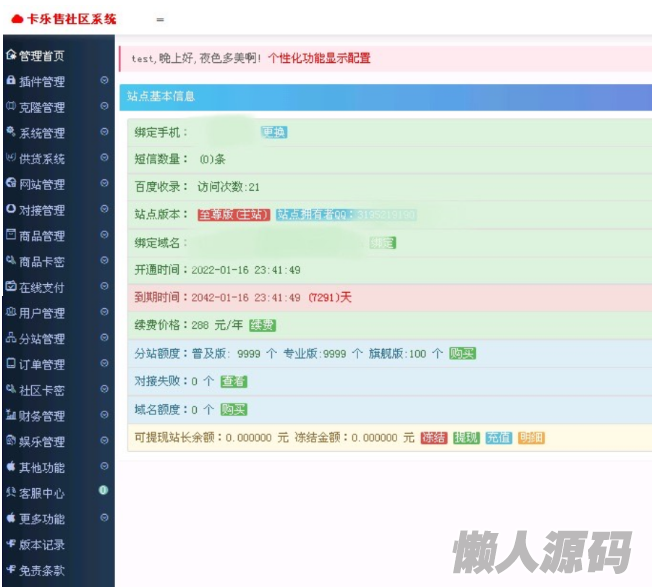Click the 到期时间 expiry date text
Viewport: 652px width, 587px height.
[x=242, y=297]
